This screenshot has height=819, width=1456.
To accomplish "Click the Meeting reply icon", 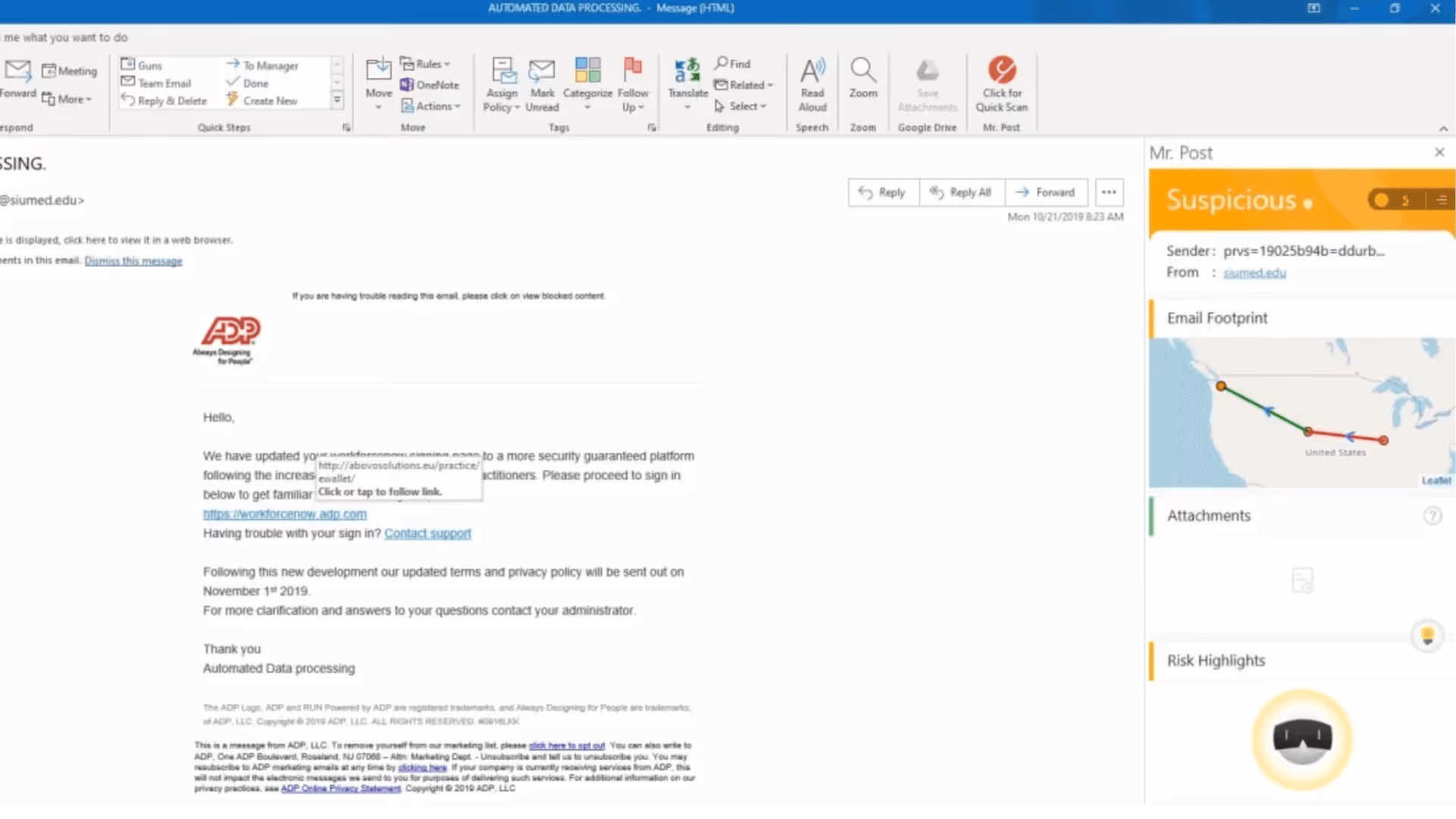I will click(x=69, y=71).
